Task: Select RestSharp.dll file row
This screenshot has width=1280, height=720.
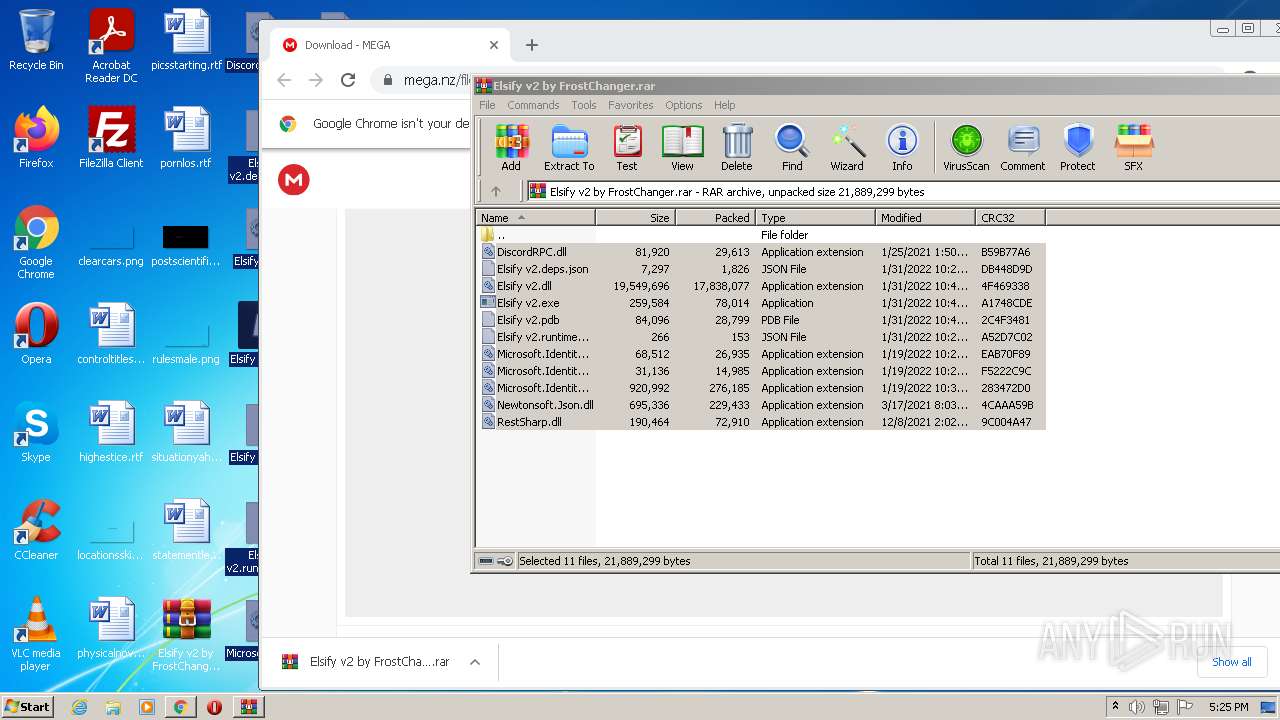Action: (760, 422)
